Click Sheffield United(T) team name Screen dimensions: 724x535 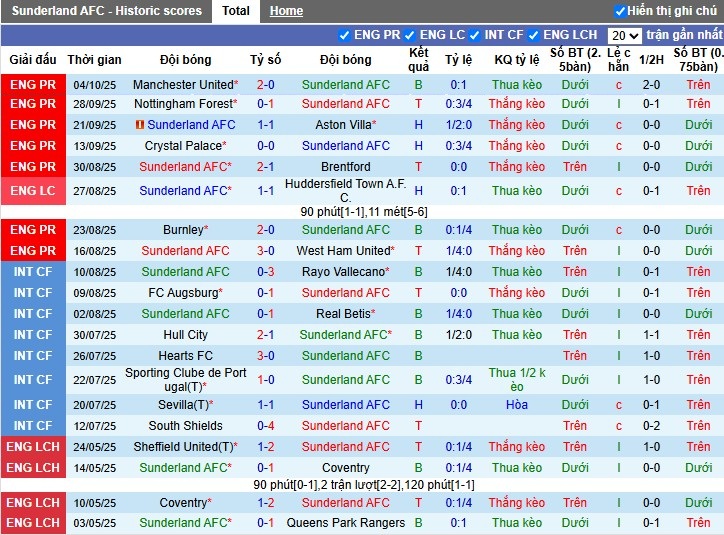pos(183,447)
